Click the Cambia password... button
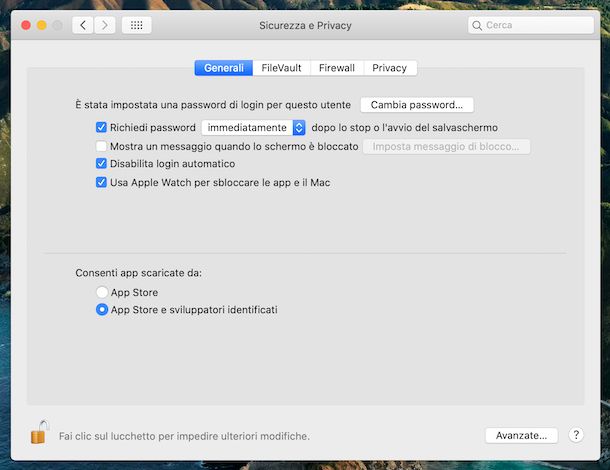Viewport: 610px width, 470px height. coord(417,105)
